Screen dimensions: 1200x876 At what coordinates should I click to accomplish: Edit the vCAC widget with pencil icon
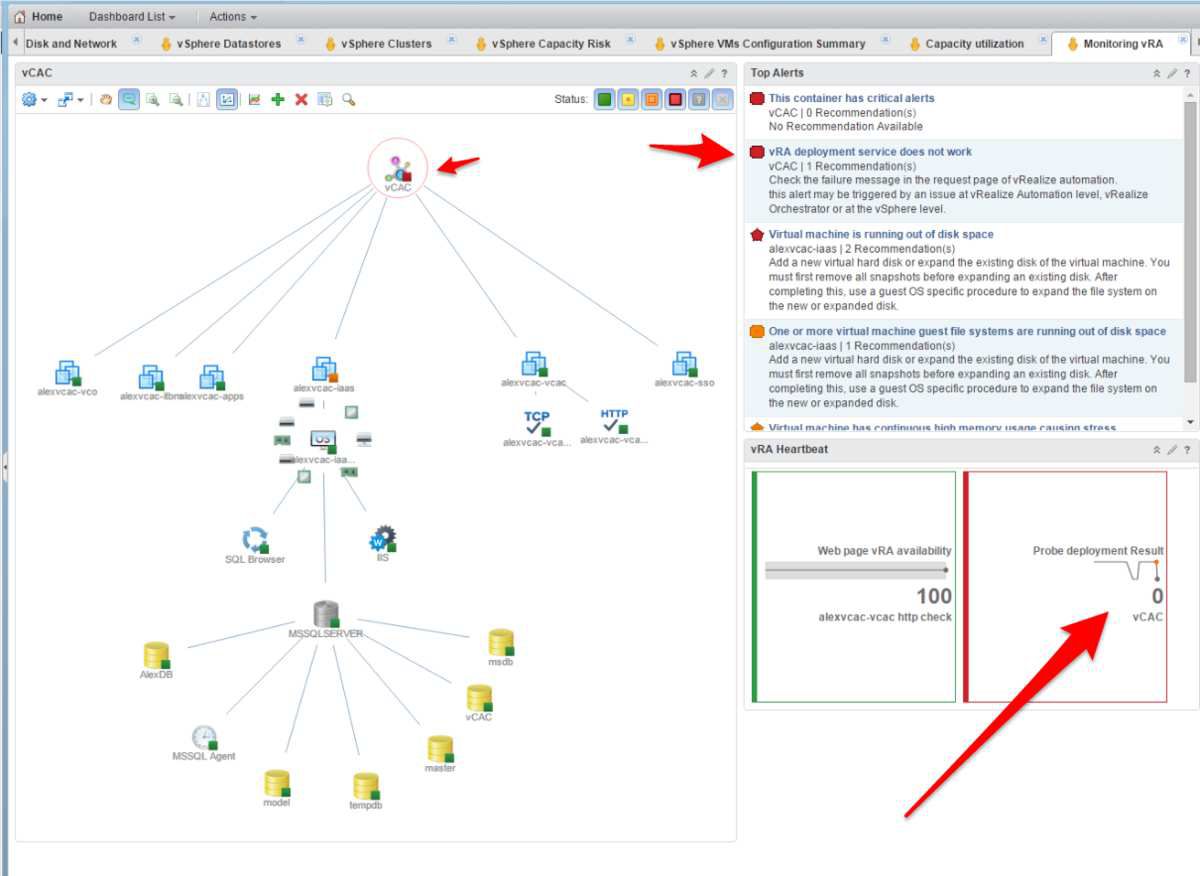(709, 73)
